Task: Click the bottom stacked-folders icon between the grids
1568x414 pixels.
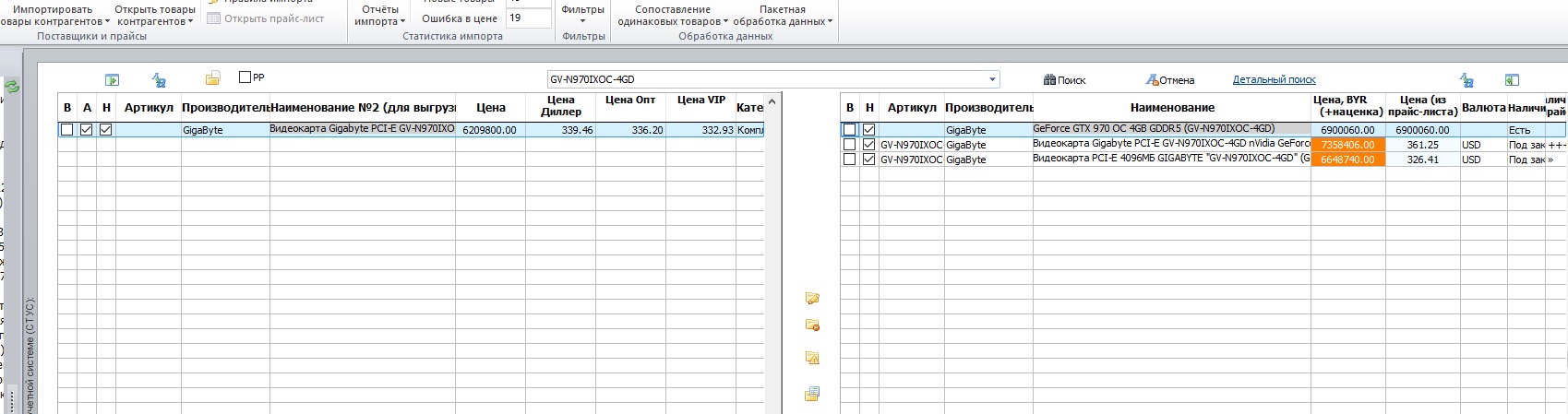Action: 812,394
